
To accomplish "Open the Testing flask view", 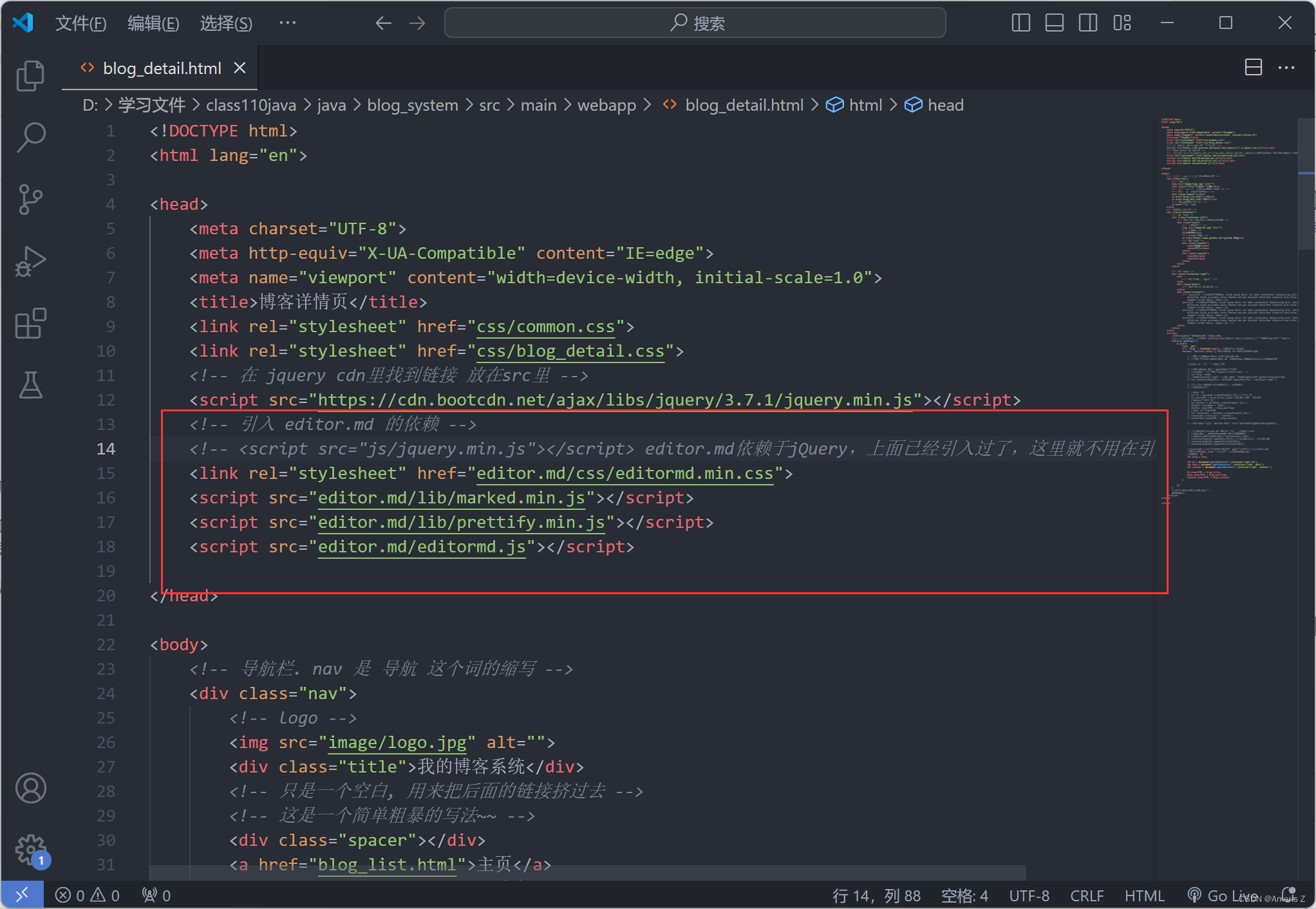I will pyautogui.click(x=30, y=385).
